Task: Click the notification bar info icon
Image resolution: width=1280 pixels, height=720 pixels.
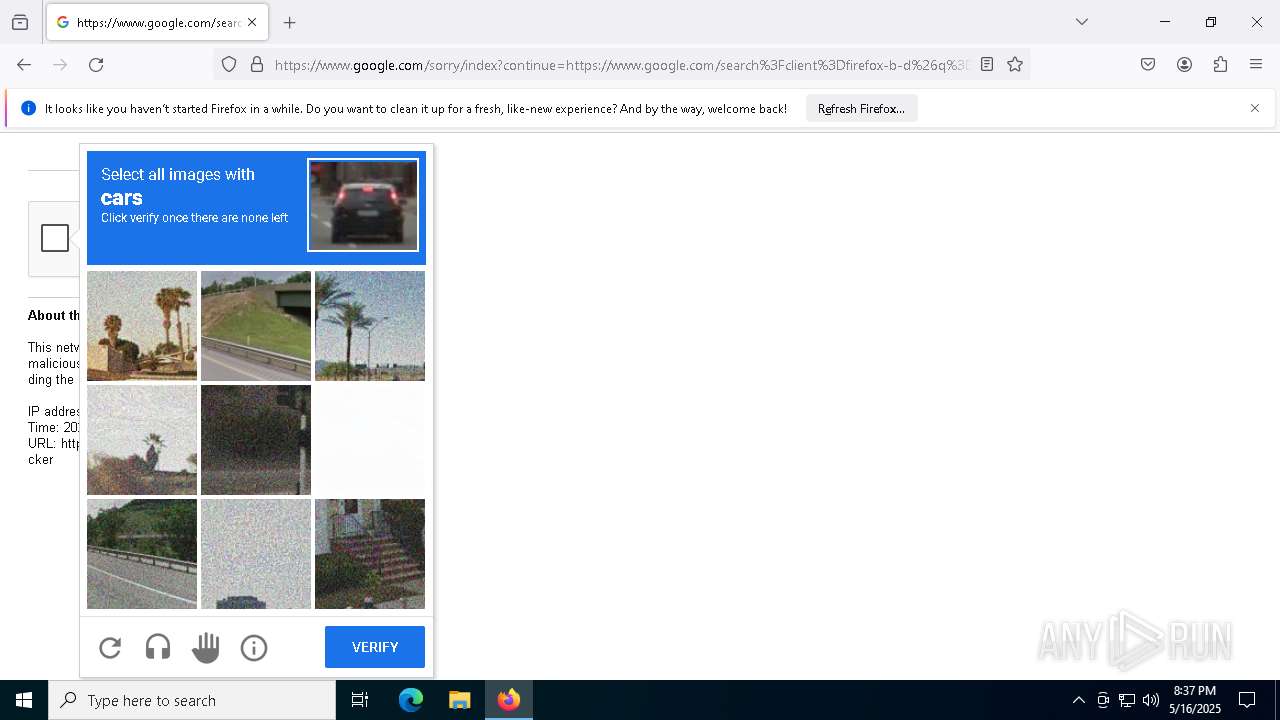Action: (x=28, y=108)
